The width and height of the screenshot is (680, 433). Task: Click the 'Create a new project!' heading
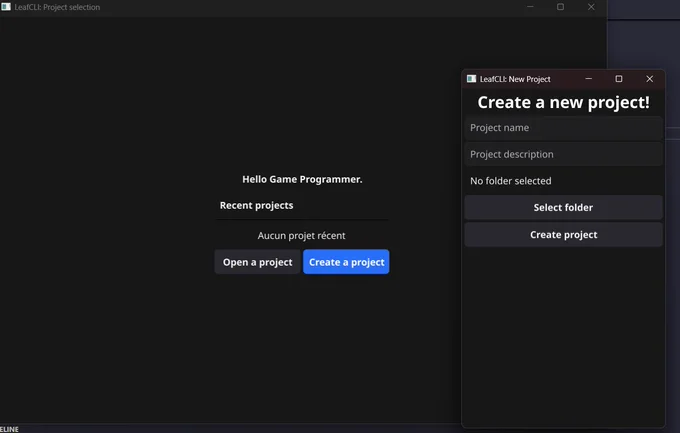coord(563,103)
